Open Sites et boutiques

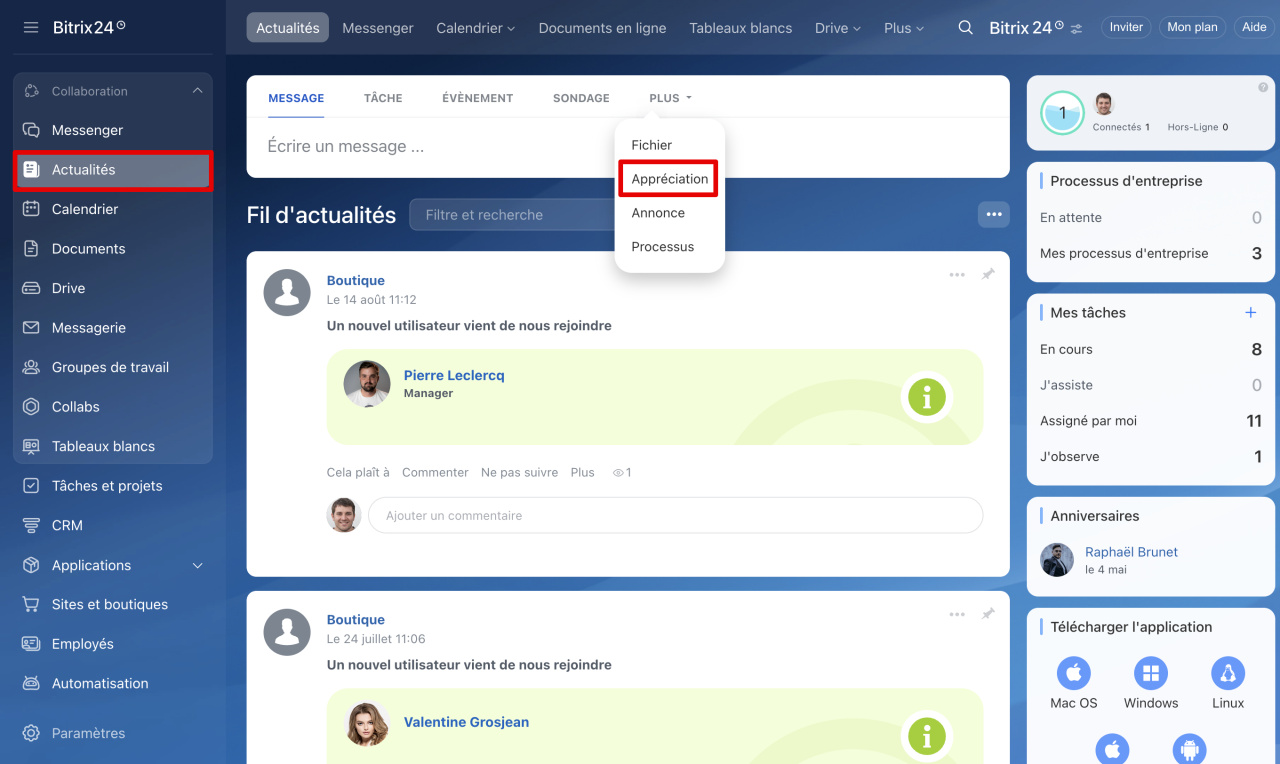113,604
